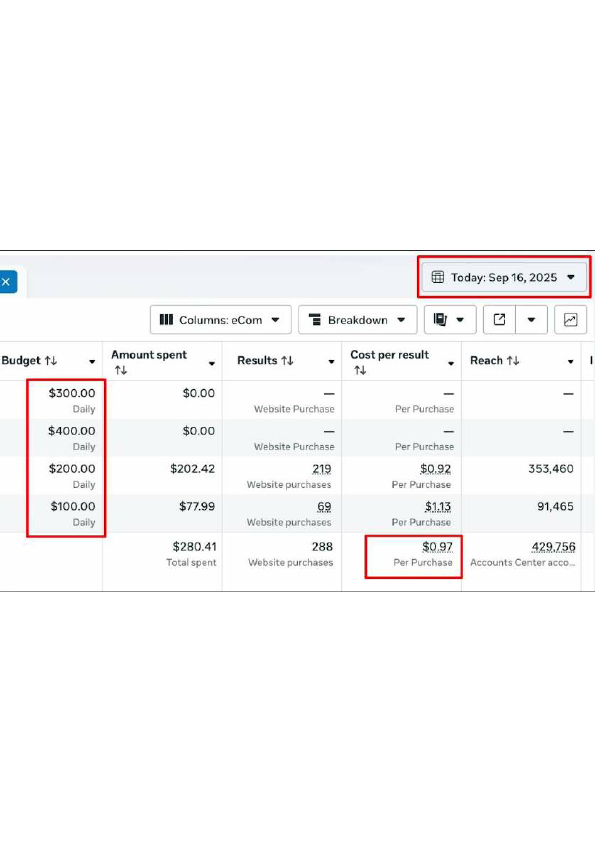
Task: Open Reach column options arrow
Action: coord(571,362)
